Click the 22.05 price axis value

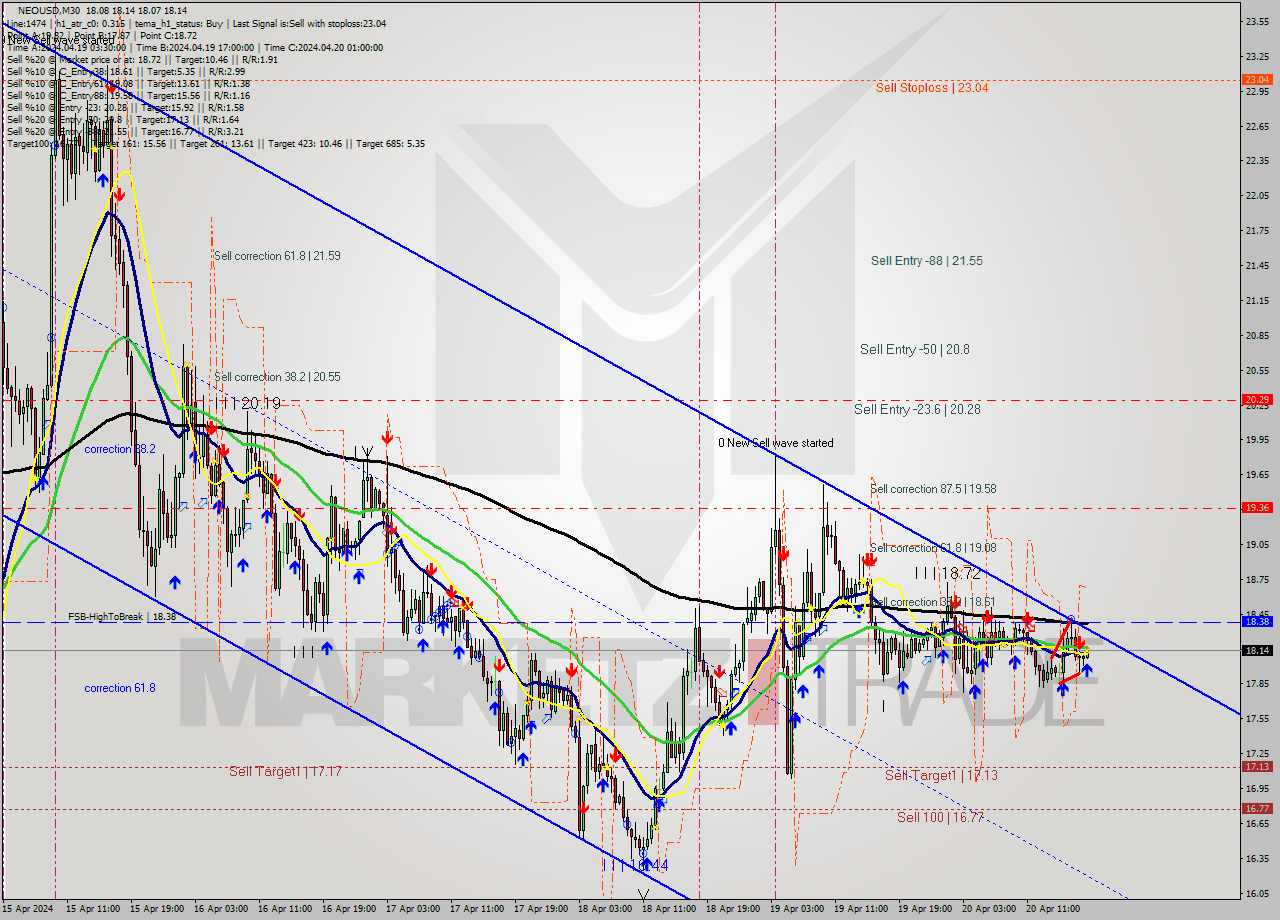(x=1257, y=196)
